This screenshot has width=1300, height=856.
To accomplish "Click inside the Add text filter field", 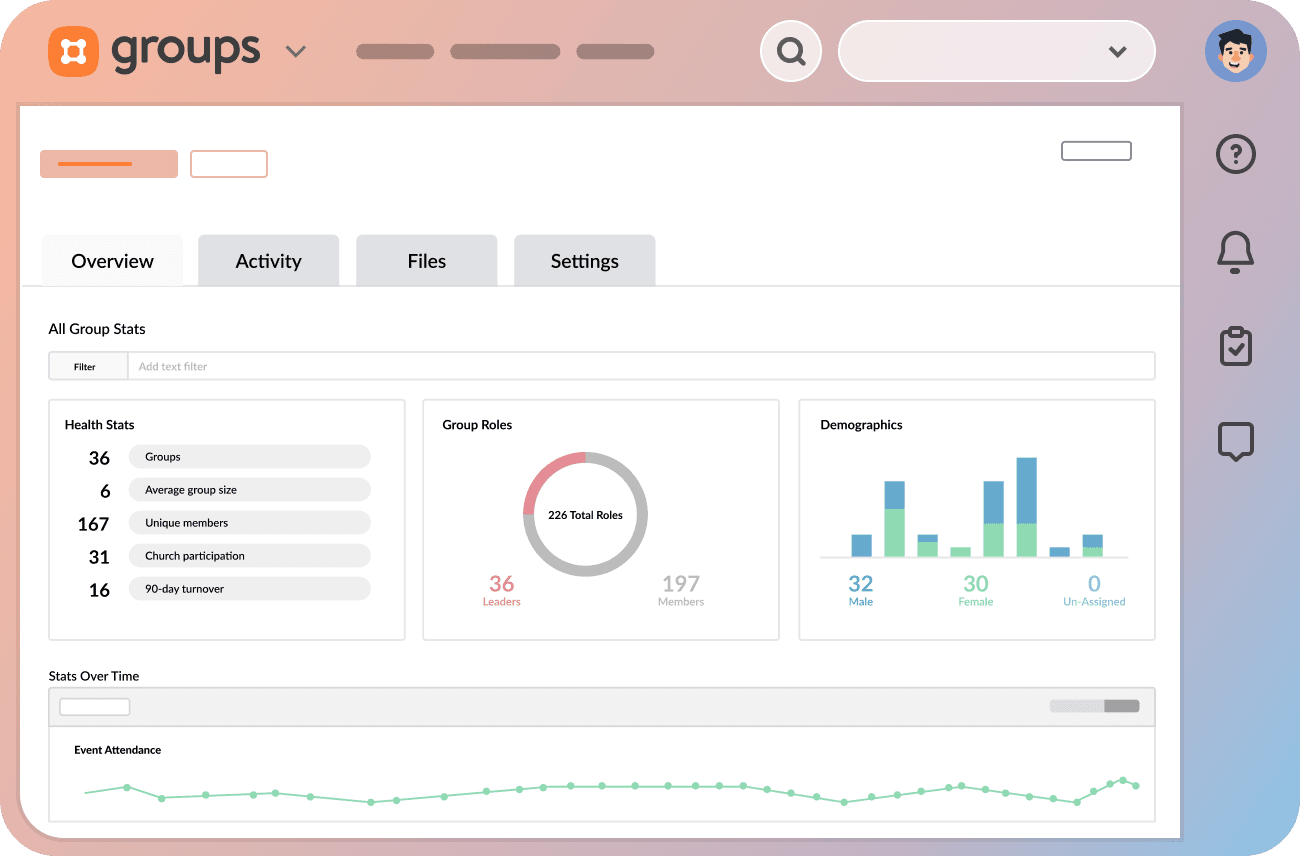I will point(400,365).
